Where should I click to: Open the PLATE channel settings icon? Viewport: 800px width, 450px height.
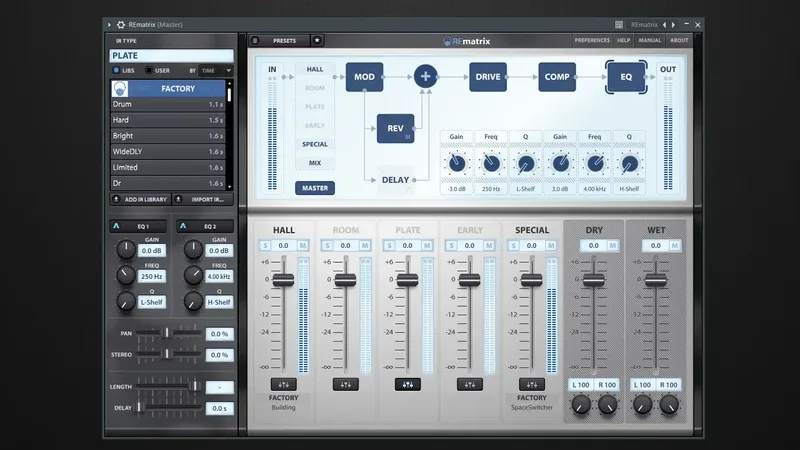click(x=408, y=385)
